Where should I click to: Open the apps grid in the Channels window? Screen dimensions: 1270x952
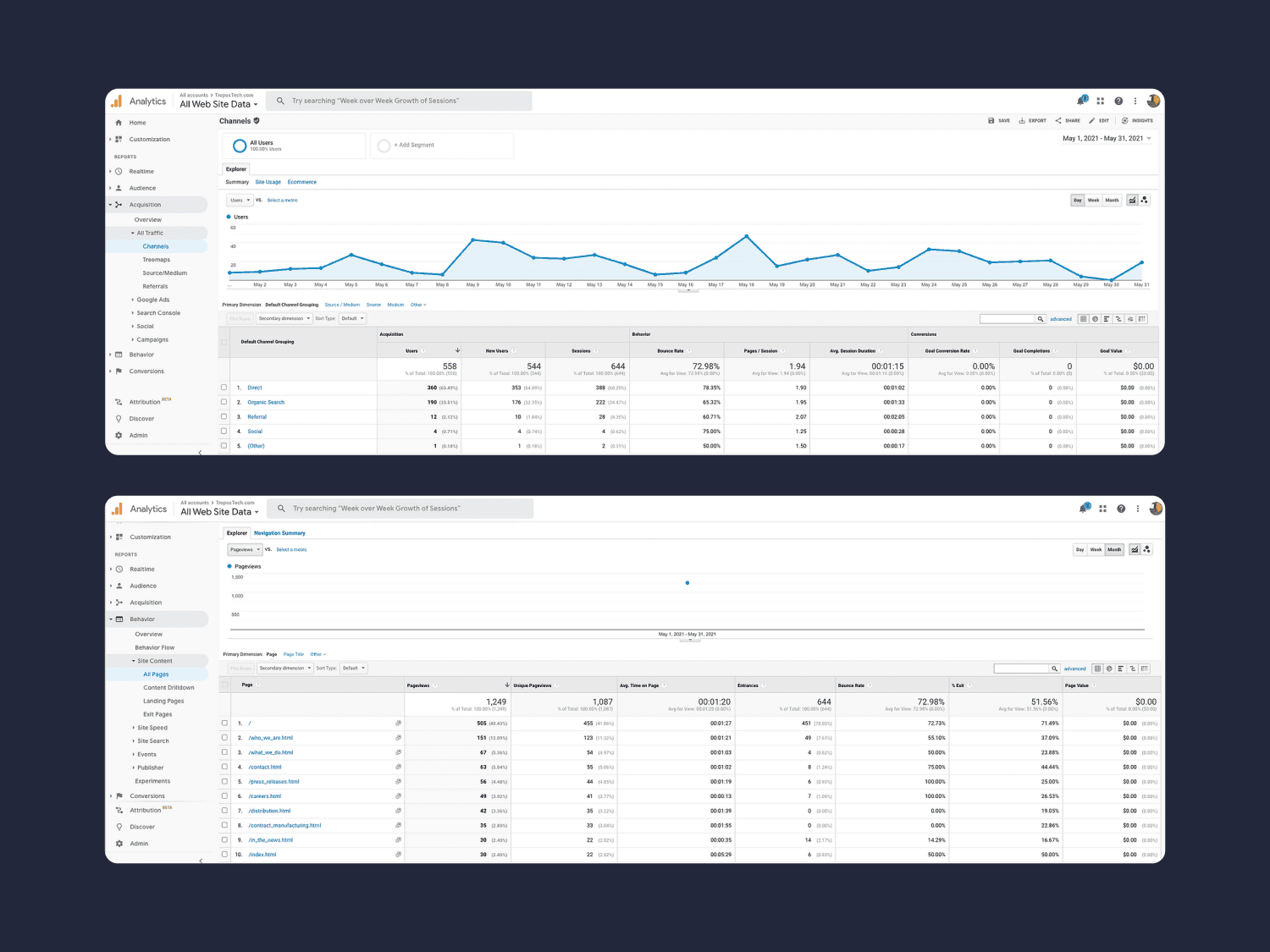[1101, 101]
